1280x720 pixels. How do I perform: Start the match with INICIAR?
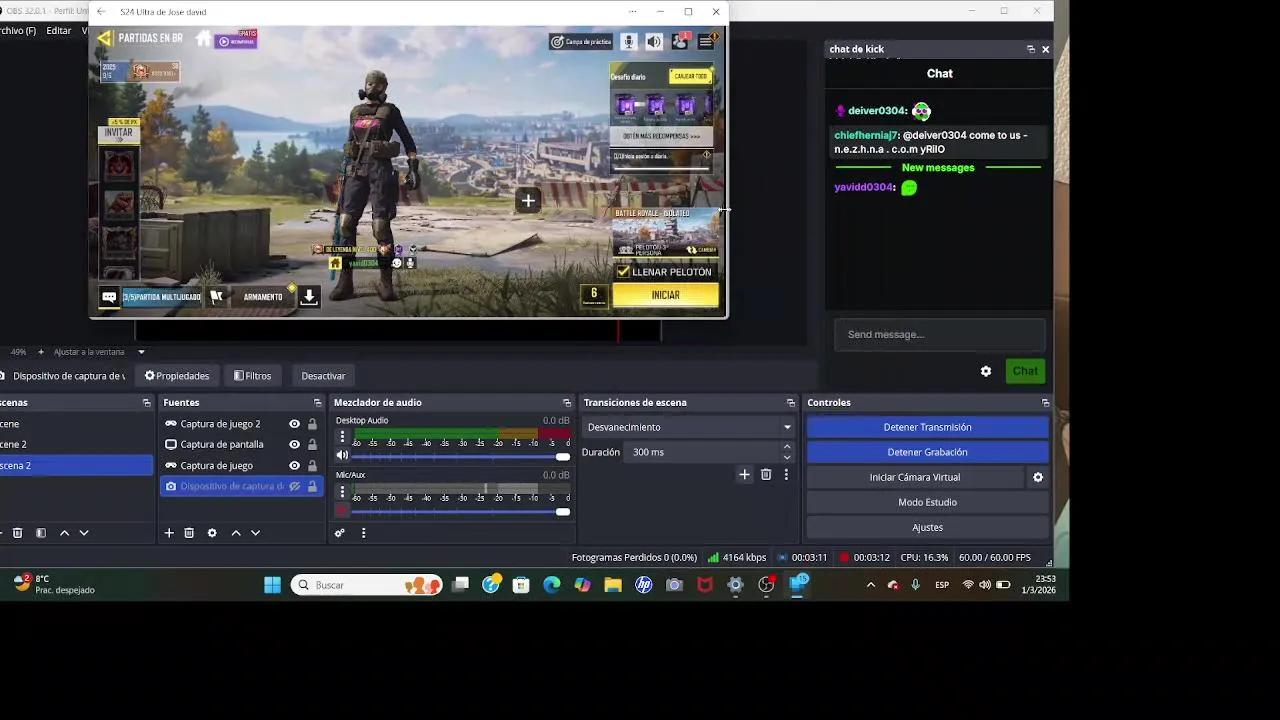[665, 295]
